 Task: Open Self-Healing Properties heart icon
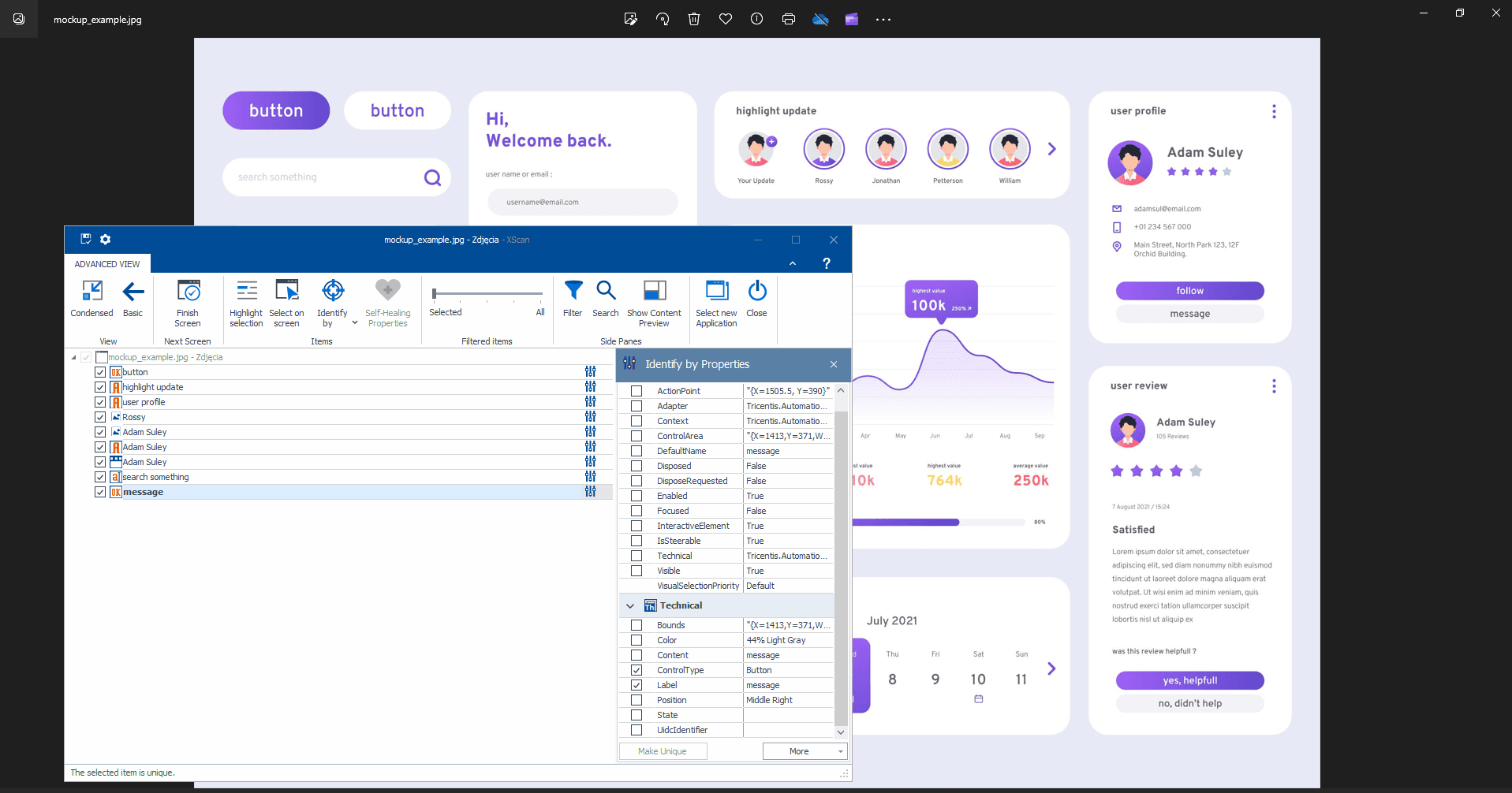[x=387, y=290]
